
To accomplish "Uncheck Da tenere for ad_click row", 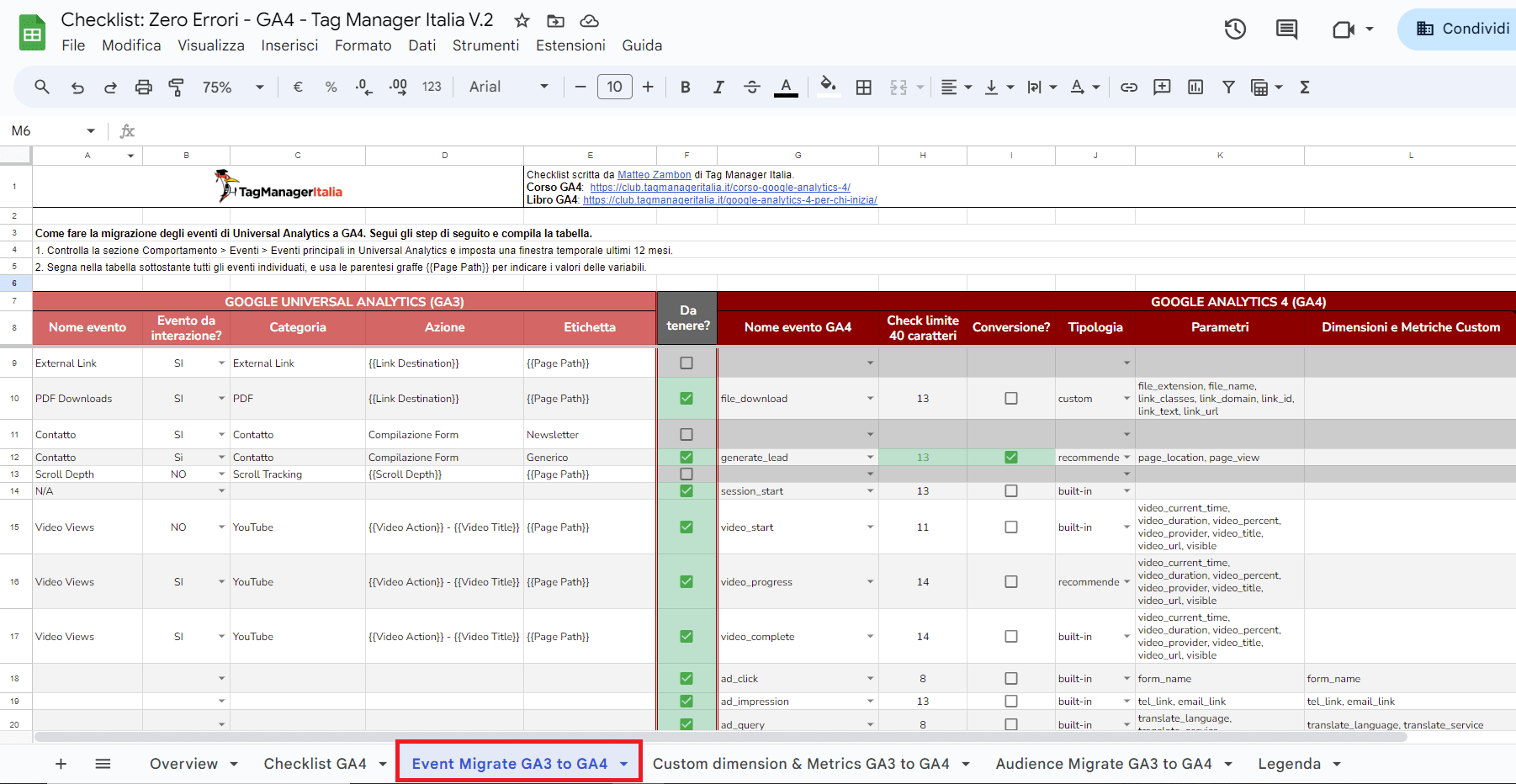I will click(686, 679).
